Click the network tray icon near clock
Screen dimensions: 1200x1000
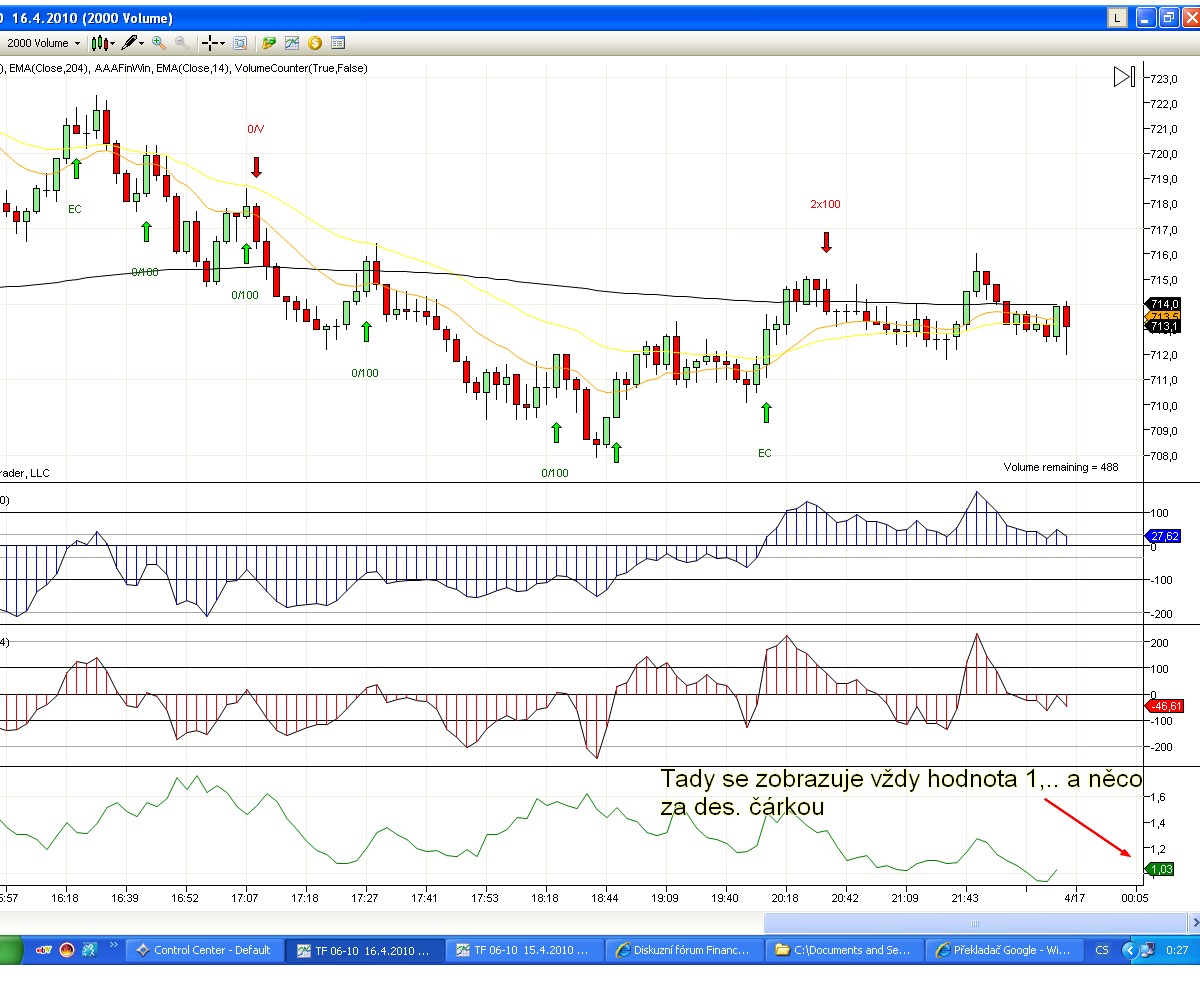(1148, 950)
